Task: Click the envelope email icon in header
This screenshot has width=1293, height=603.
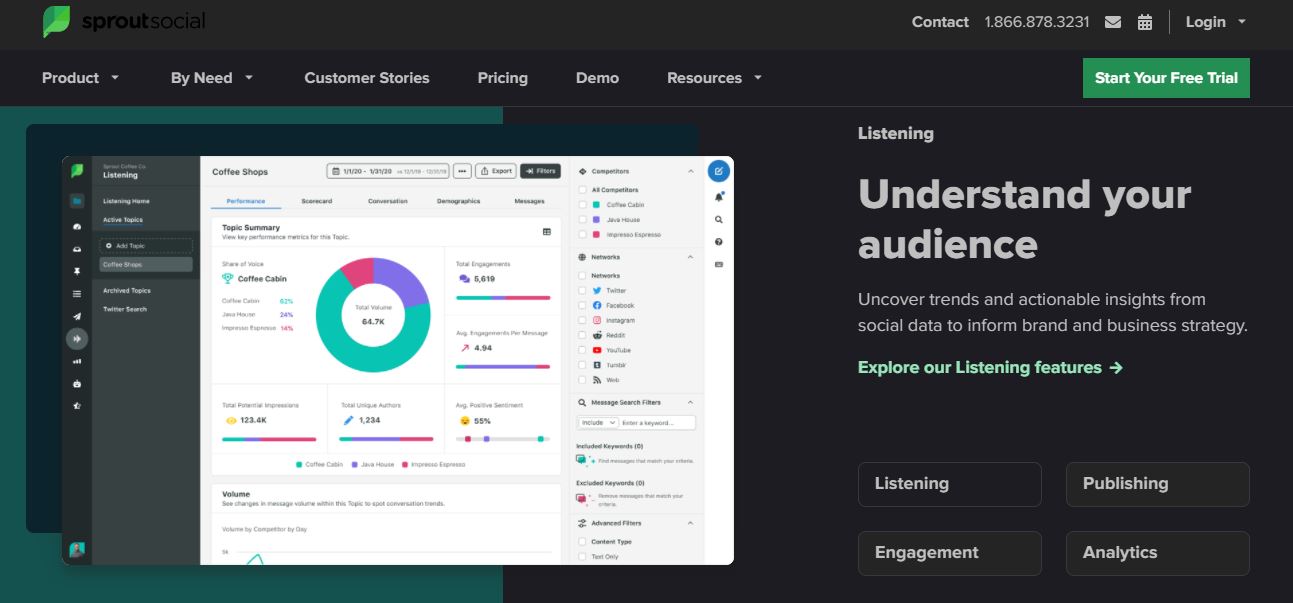Action: tap(1113, 22)
